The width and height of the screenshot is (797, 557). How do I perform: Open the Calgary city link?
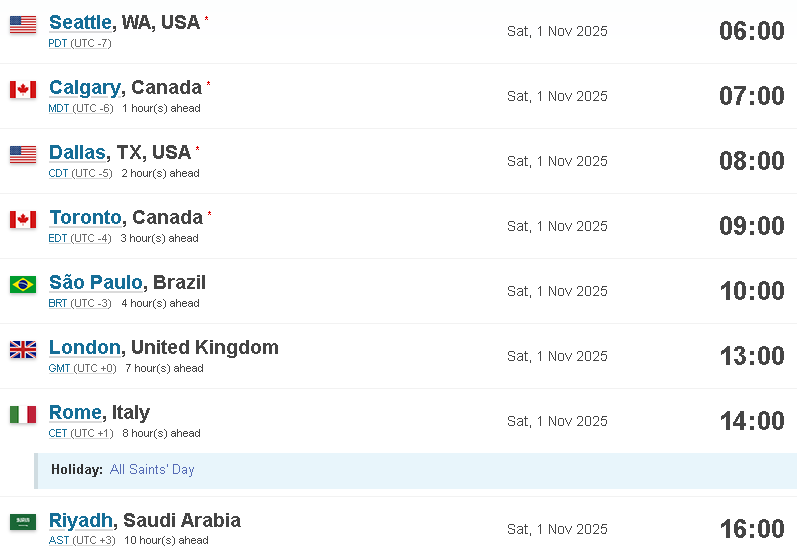click(85, 88)
